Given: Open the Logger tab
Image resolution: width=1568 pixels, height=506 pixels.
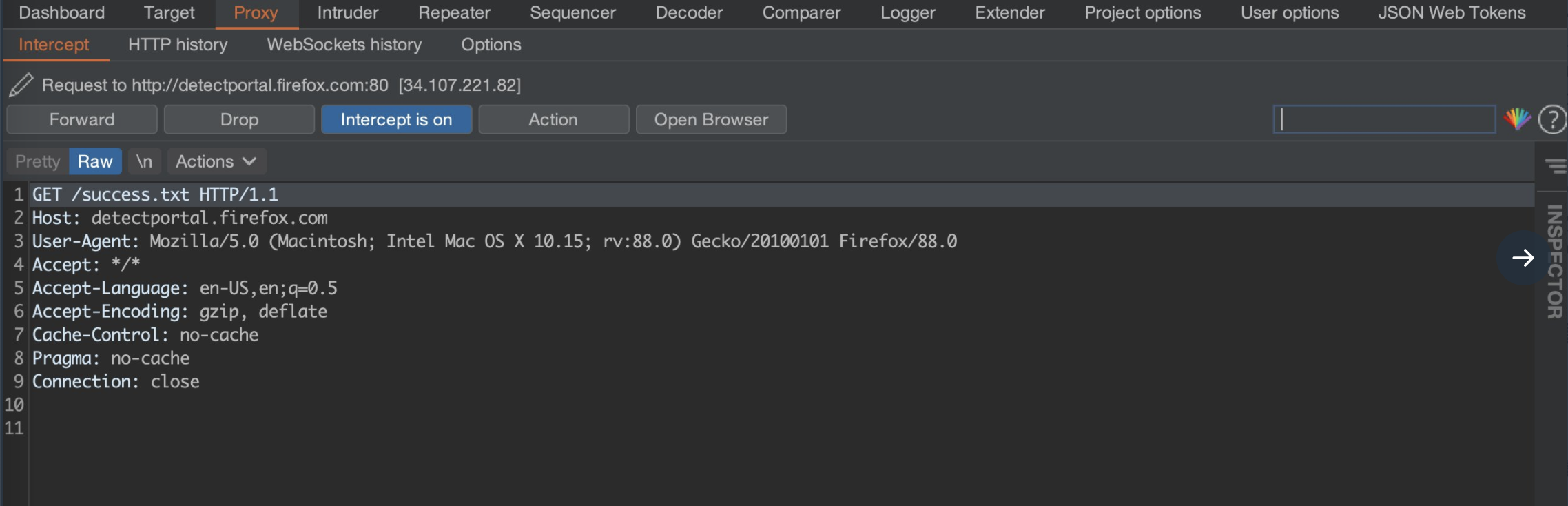Looking at the screenshot, I should point(908,13).
